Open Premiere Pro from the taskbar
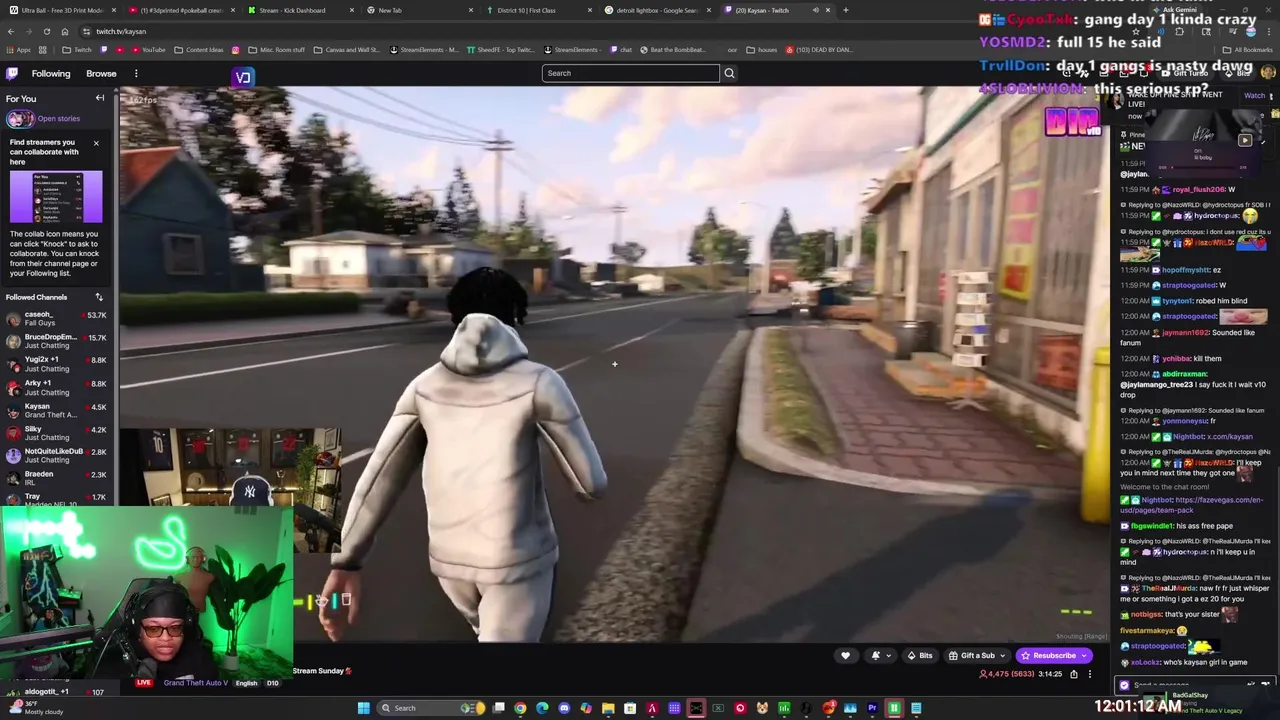This screenshot has width=1280, height=720. 872,708
